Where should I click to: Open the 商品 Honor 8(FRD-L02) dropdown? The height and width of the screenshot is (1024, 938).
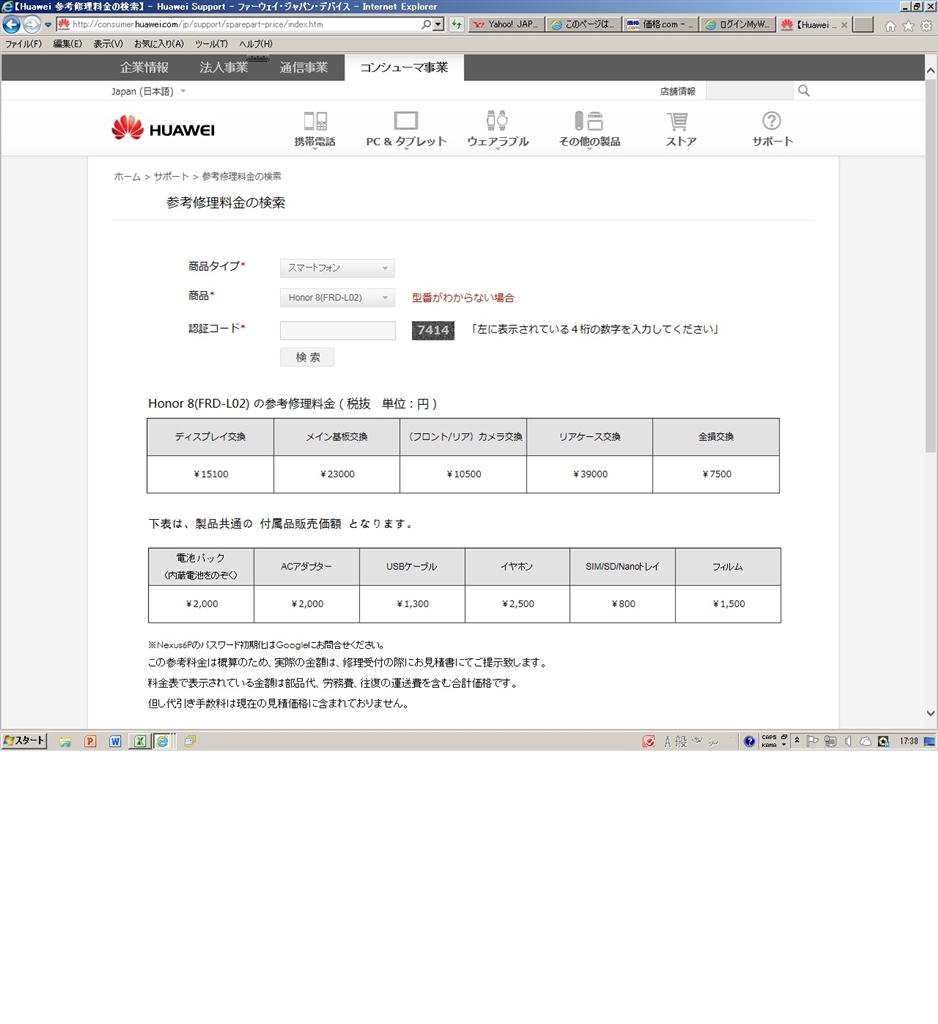[337, 298]
